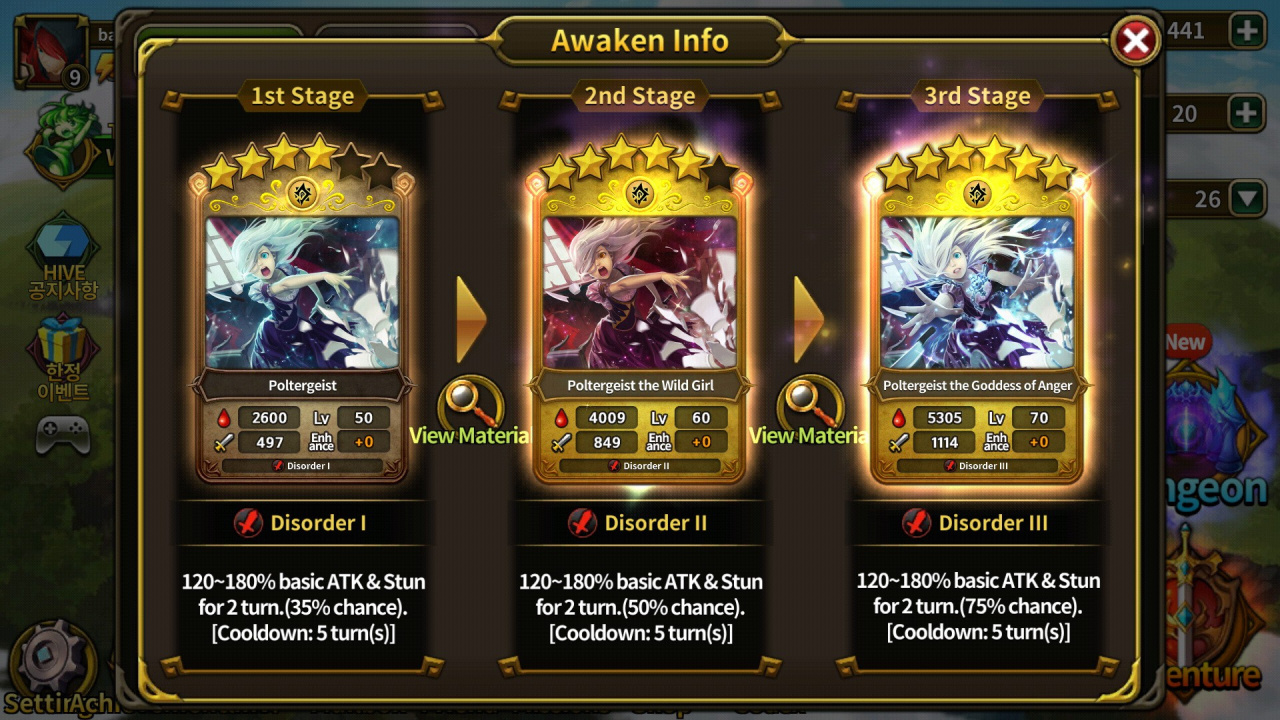Image resolution: width=1280 pixels, height=720 pixels.
Task: Close the Awaken Info popup
Action: click(1136, 41)
